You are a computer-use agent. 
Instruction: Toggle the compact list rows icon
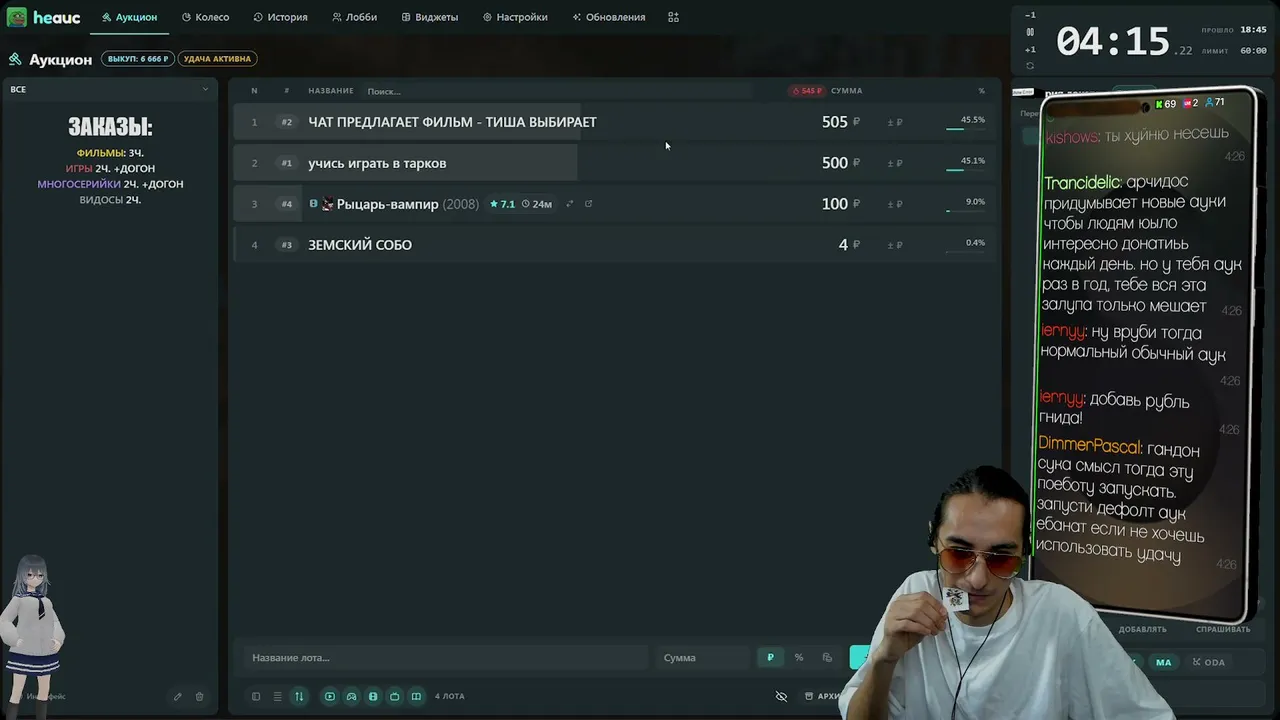[277, 696]
